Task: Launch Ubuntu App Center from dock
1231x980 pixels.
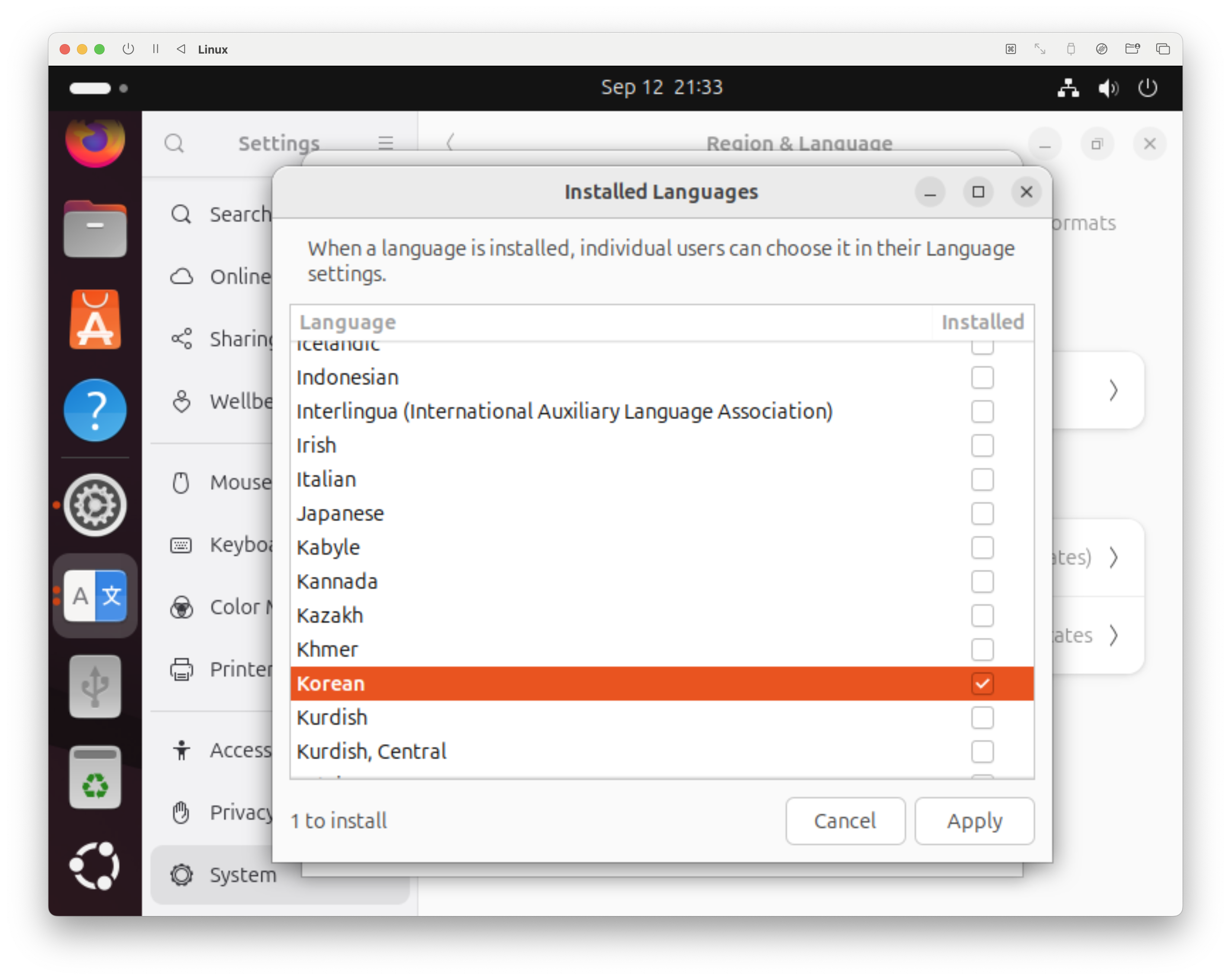Action: point(95,319)
